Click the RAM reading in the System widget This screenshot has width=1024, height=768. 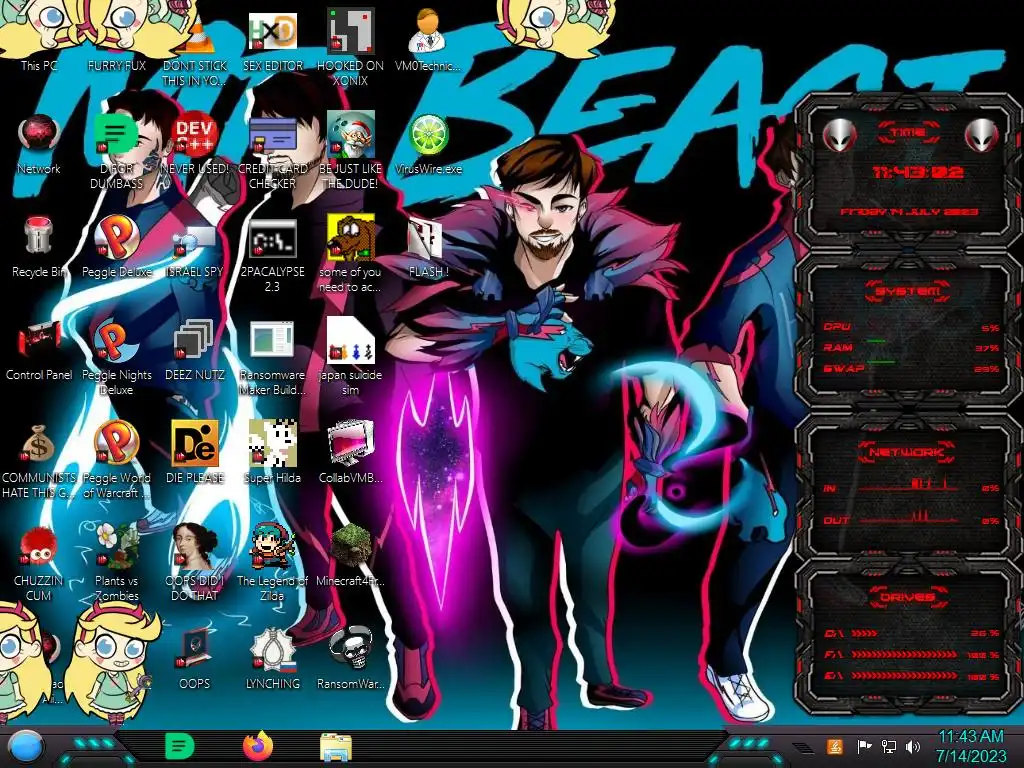point(911,347)
